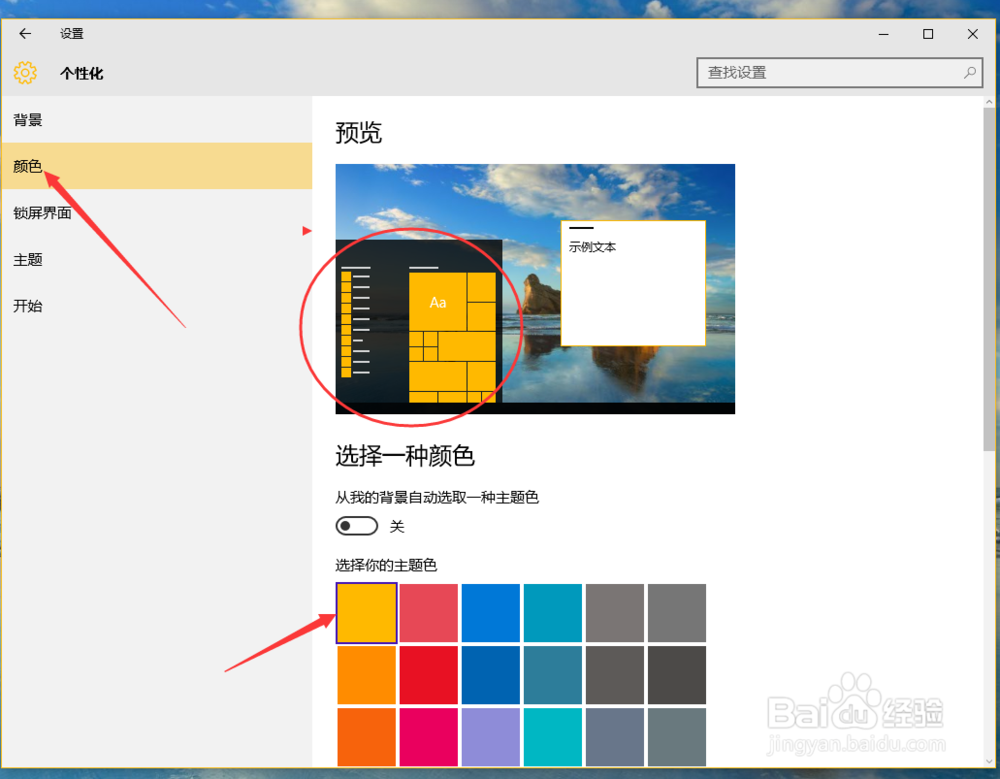This screenshot has width=1000, height=779.
Task: Select the light purple accent color
Action: coord(490,736)
